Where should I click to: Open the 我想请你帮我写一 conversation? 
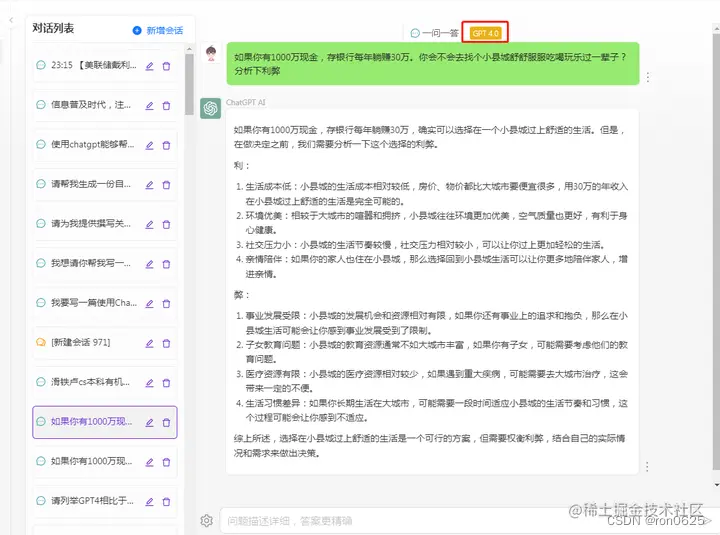[x=105, y=263]
